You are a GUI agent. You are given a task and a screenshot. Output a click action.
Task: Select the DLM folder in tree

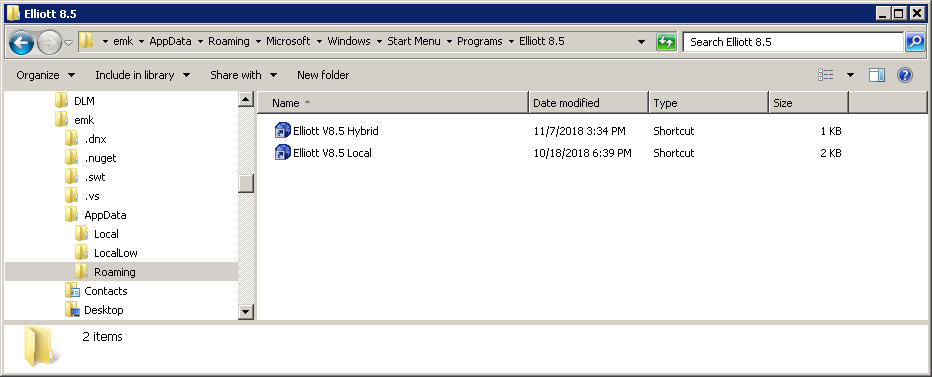pos(84,101)
